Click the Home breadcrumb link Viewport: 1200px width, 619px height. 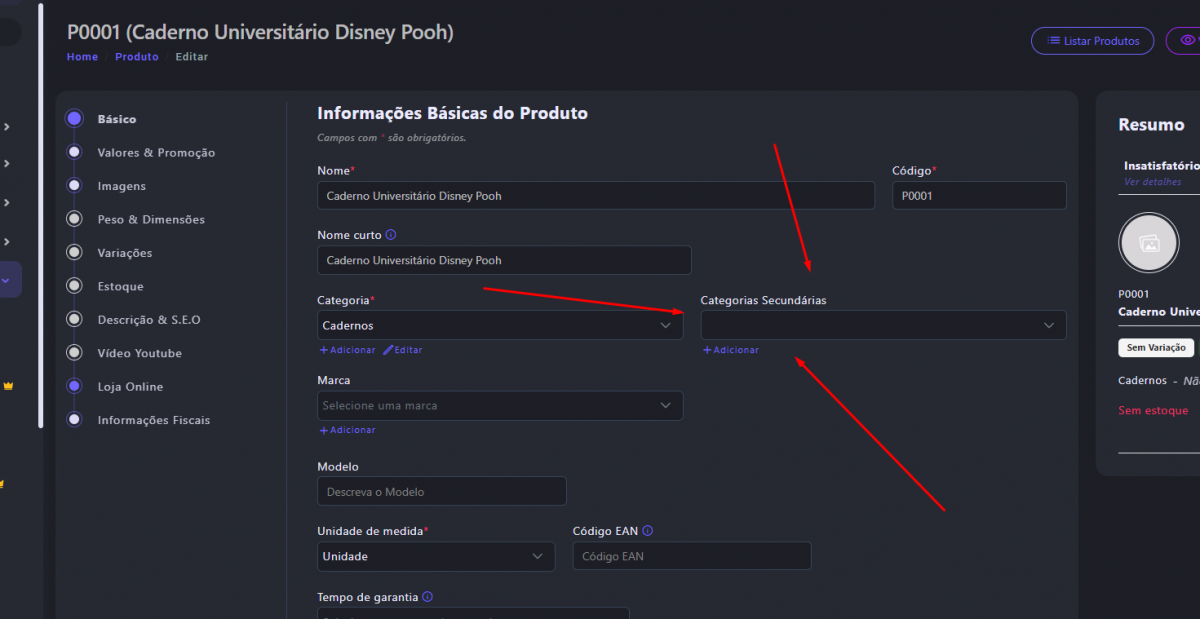tap(82, 57)
